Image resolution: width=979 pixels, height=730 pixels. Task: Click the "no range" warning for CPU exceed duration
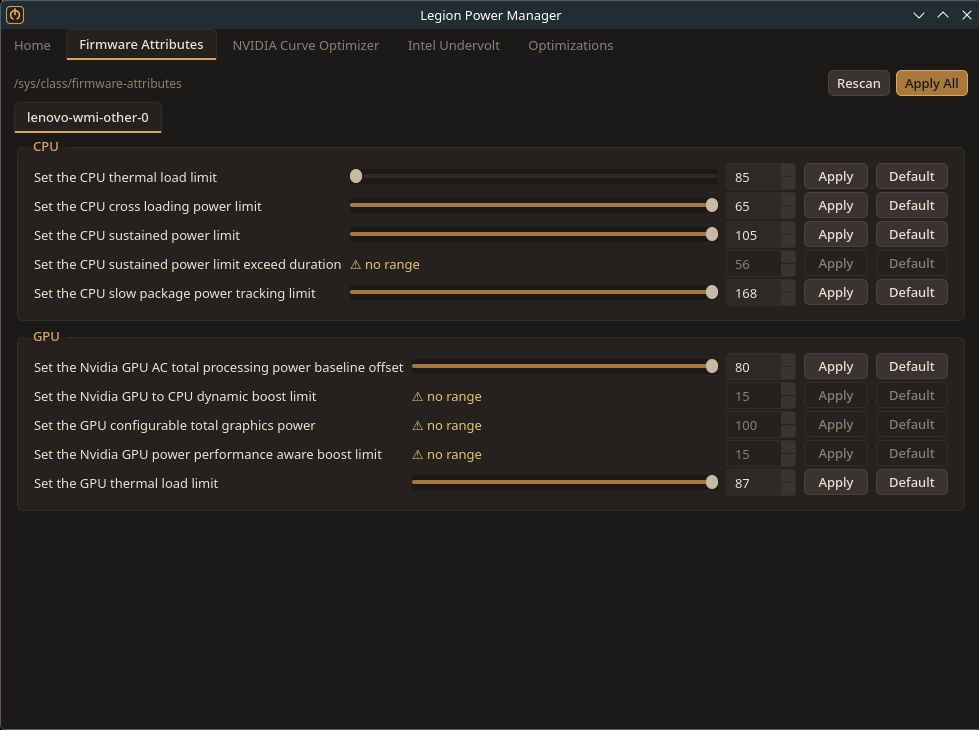(385, 265)
